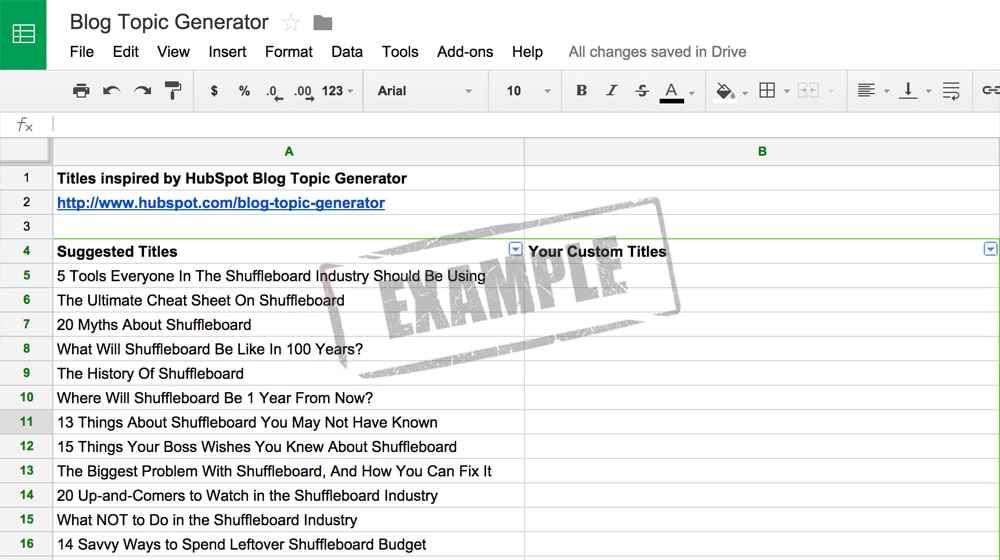Select row 11 header
Image resolution: width=1000 pixels, height=560 pixels.
pos(26,422)
